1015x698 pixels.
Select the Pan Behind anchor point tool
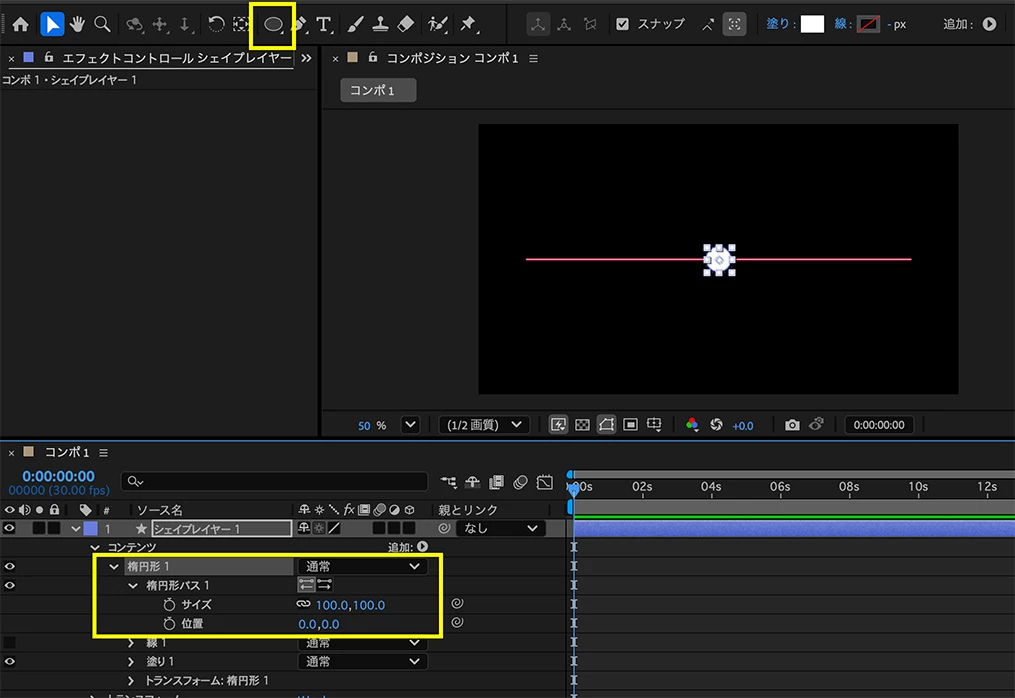[x=241, y=25]
